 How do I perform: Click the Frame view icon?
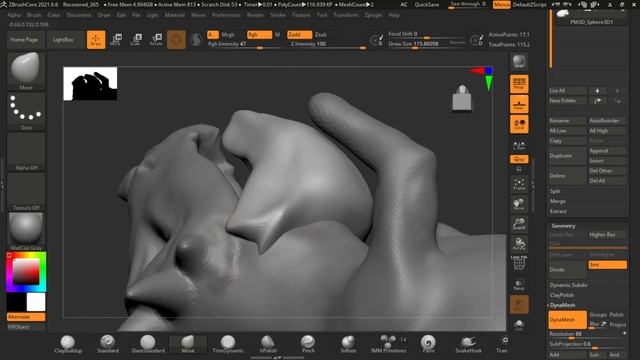coord(519,184)
